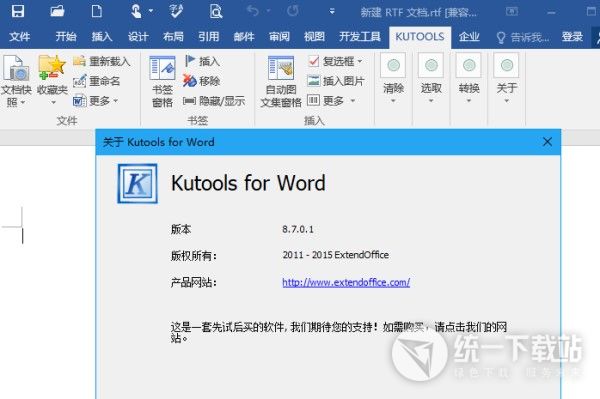Click the Save icon in quick access toolbar

click(18, 11)
